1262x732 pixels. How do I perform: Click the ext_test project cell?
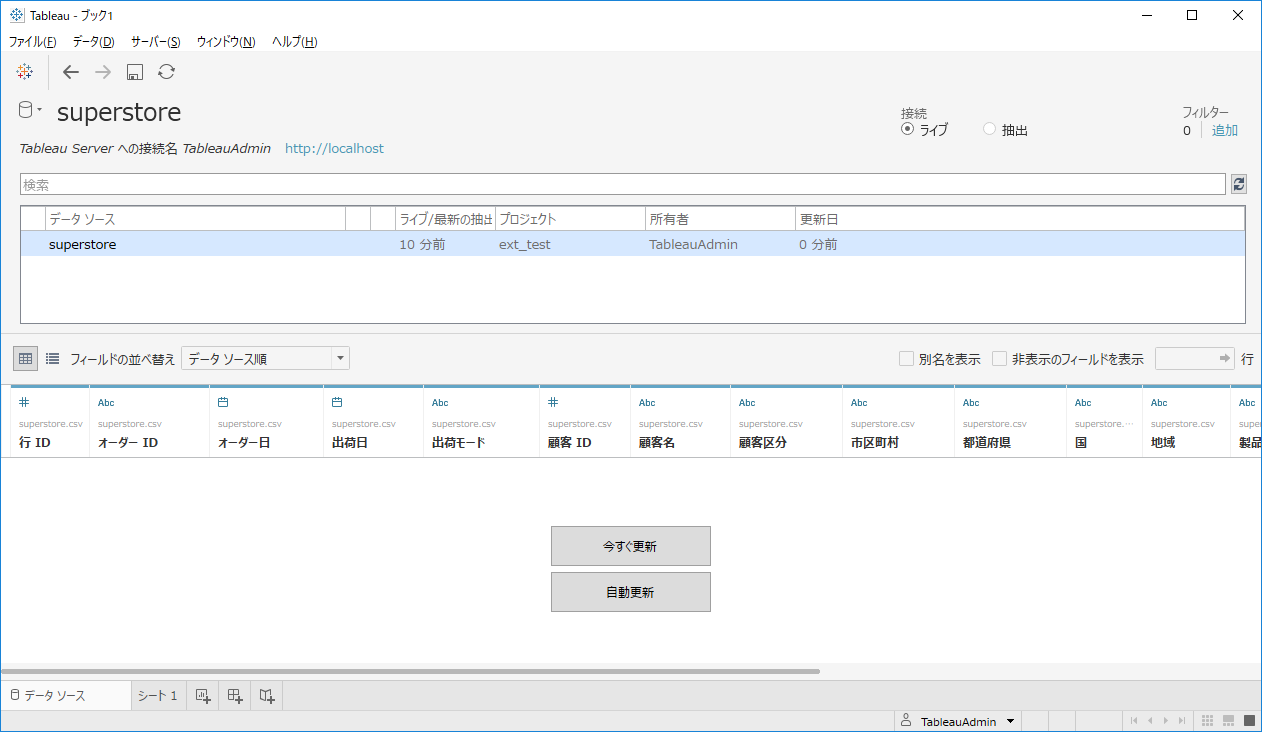pyautogui.click(x=525, y=244)
